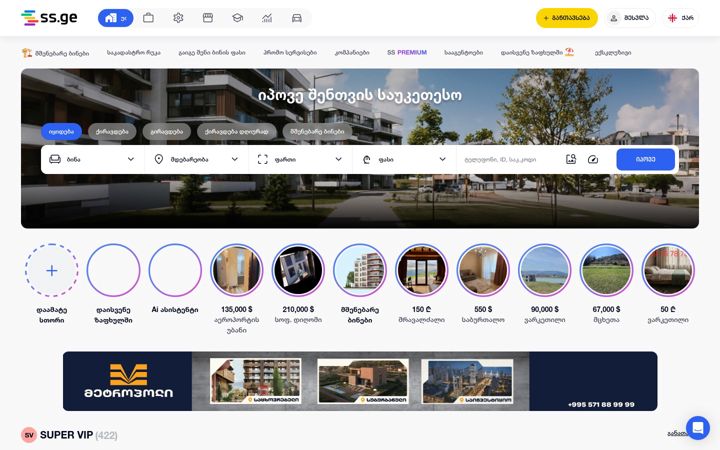
Task: Open the shop storefront category icon
Action: click(208, 18)
